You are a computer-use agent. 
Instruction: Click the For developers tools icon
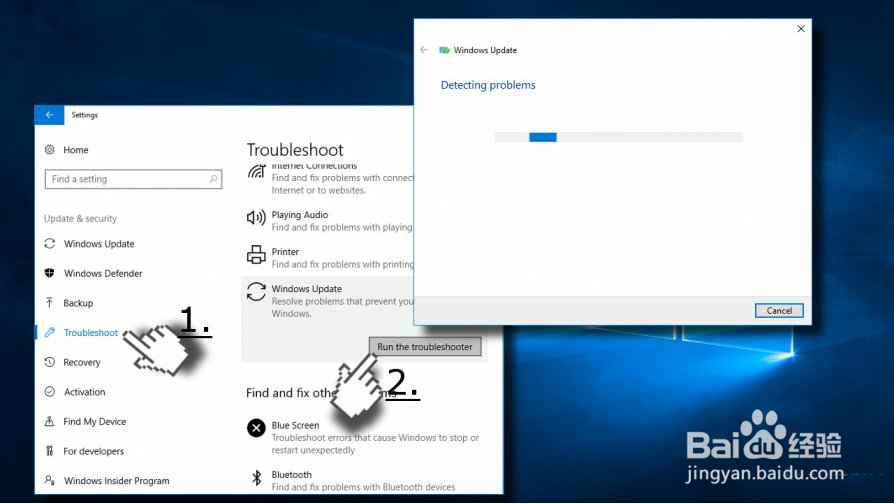(x=50, y=451)
